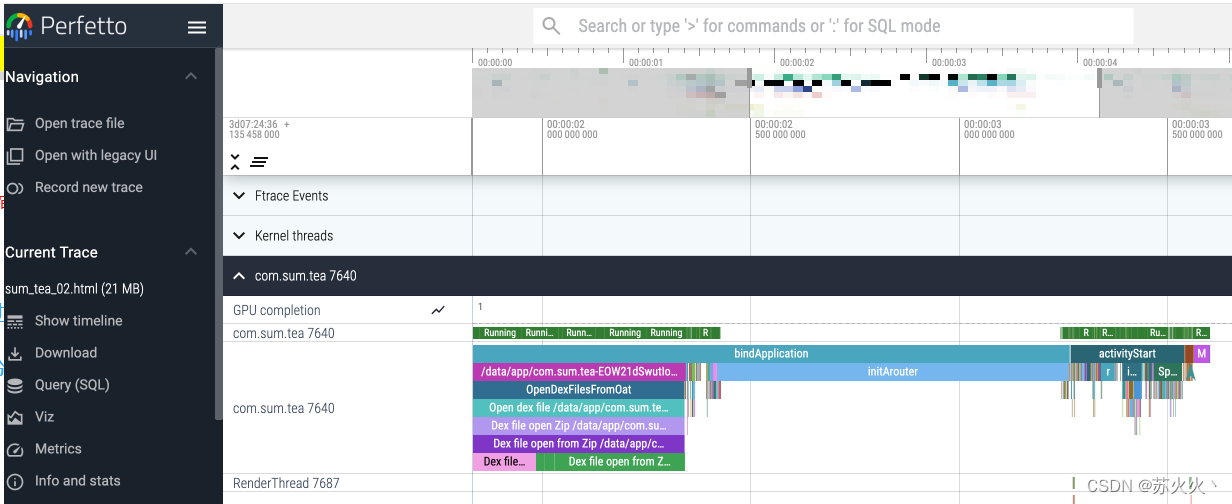Select the GPU completion track label
The image size is (1232, 504).
pos(277,311)
